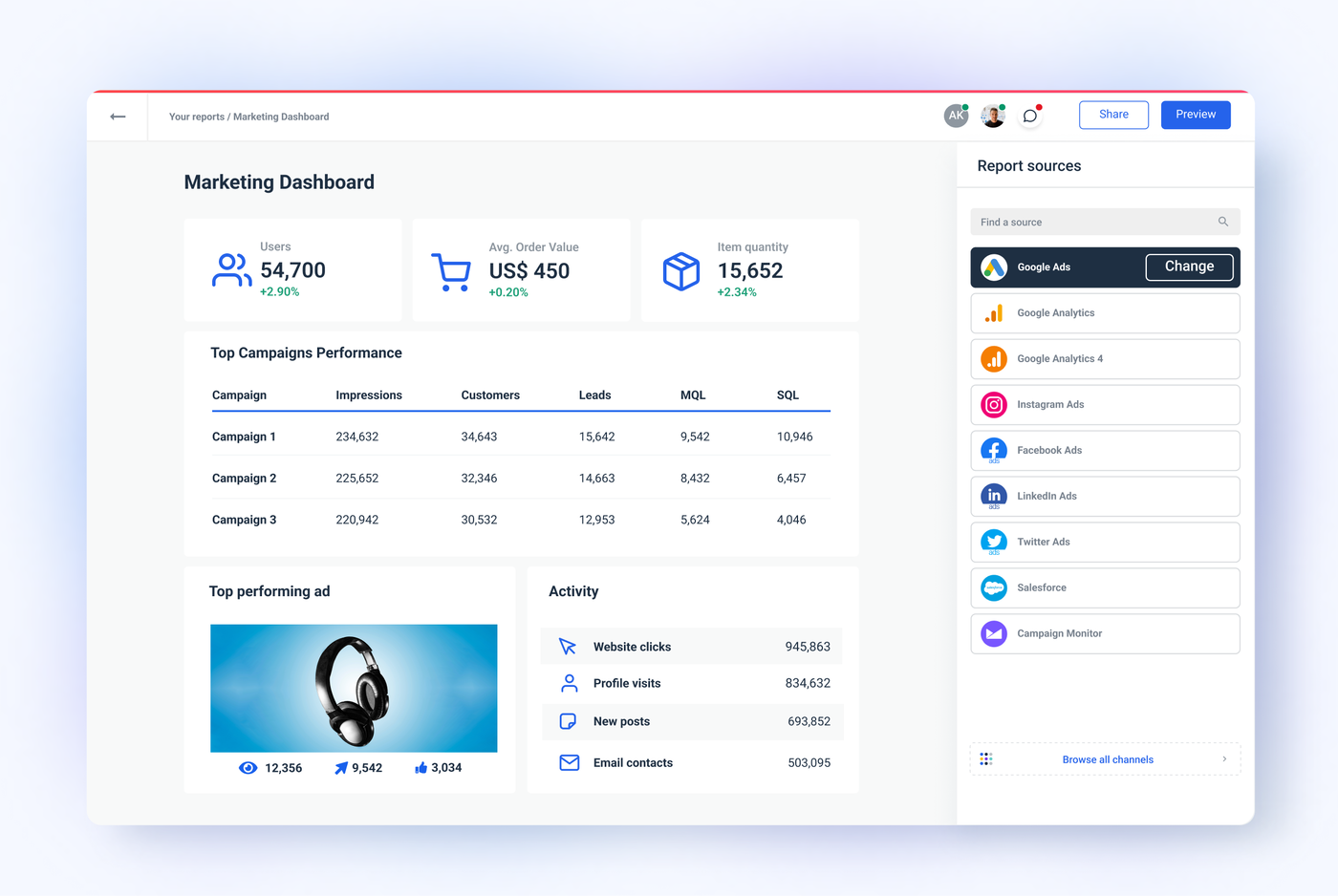Click the back arrow in the top bar
Image resolution: width=1338 pixels, height=896 pixels.
pos(118,116)
